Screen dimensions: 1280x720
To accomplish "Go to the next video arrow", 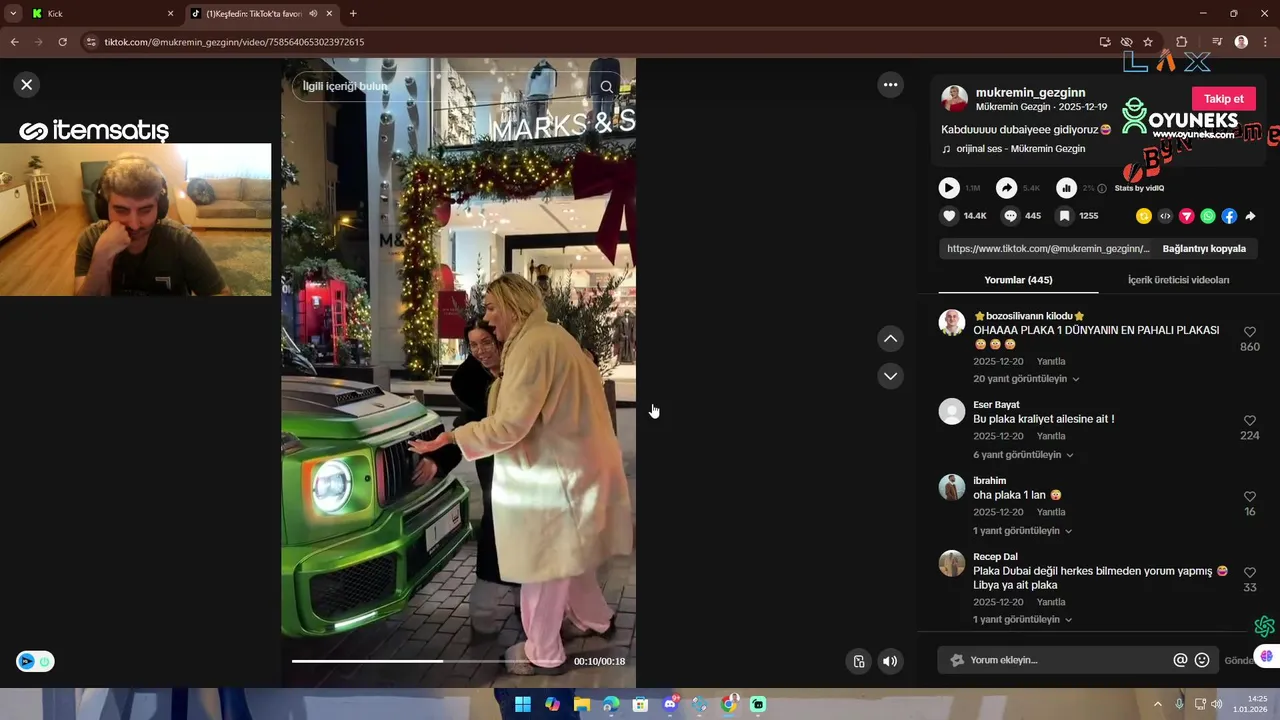I will click(x=890, y=376).
